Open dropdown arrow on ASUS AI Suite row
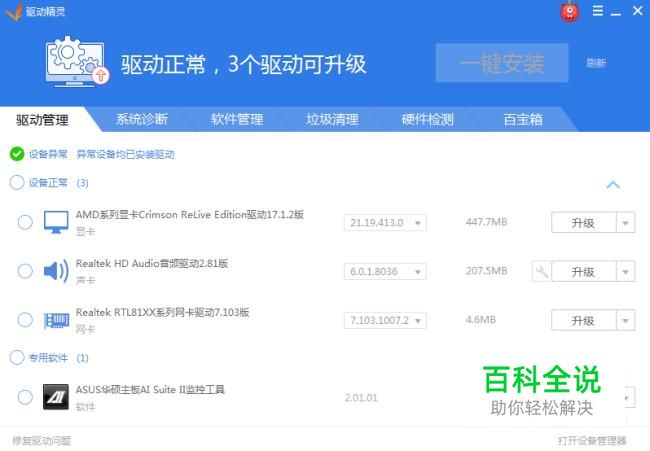The height and width of the screenshot is (451, 650). click(628, 398)
